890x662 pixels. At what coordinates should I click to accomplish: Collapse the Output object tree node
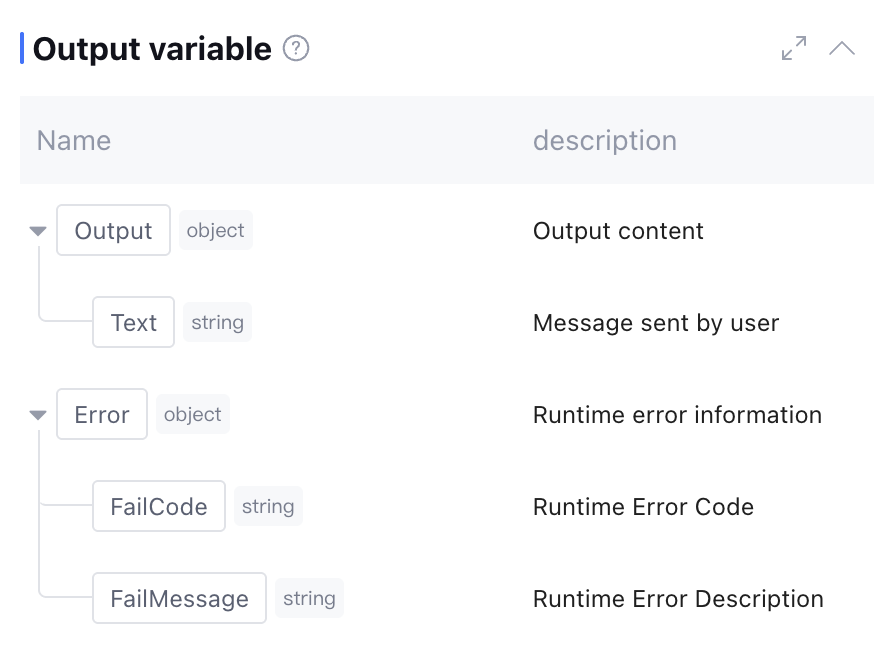pos(38,231)
